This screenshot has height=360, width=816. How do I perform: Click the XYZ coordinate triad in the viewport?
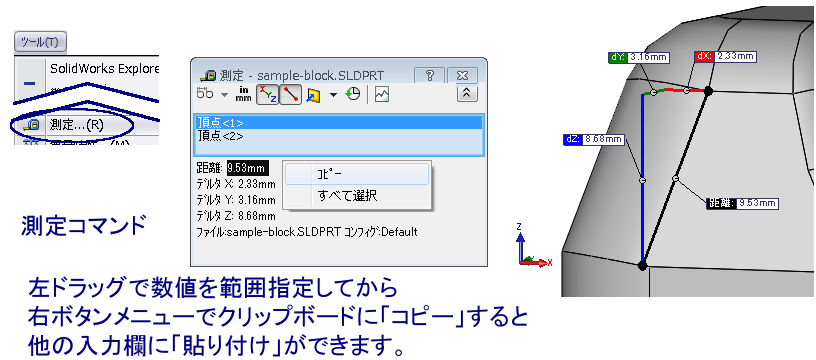pos(534,246)
